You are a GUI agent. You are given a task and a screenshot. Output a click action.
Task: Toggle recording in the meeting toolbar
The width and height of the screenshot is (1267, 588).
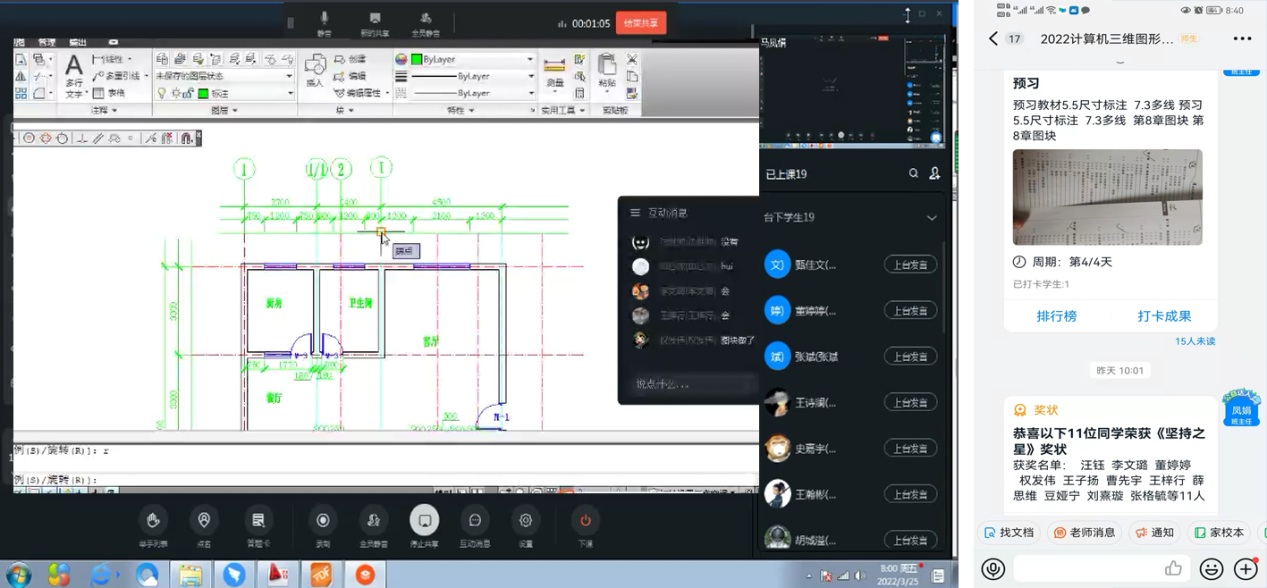tap(322, 525)
